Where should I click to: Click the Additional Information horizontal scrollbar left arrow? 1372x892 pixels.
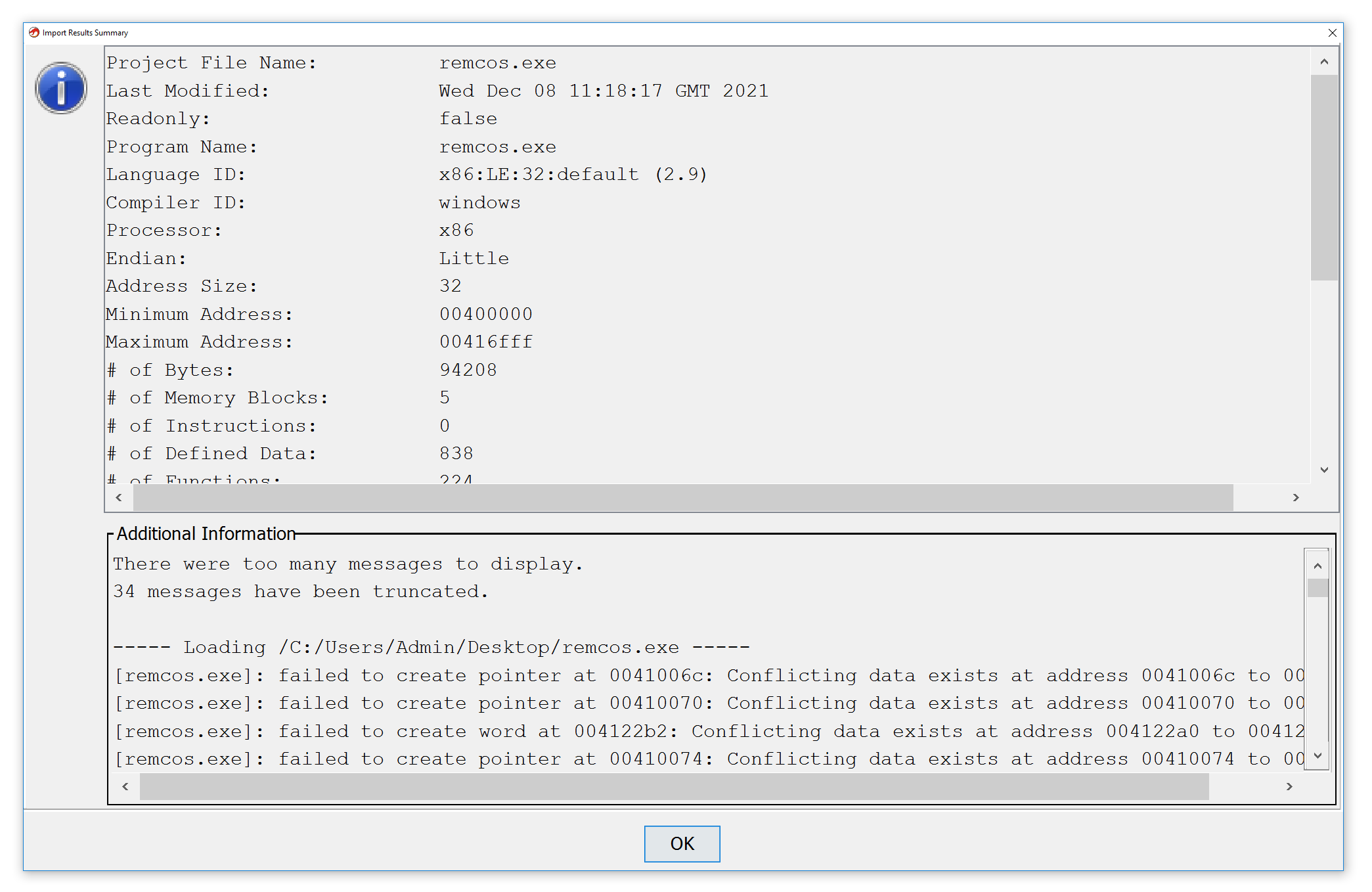tap(124, 786)
